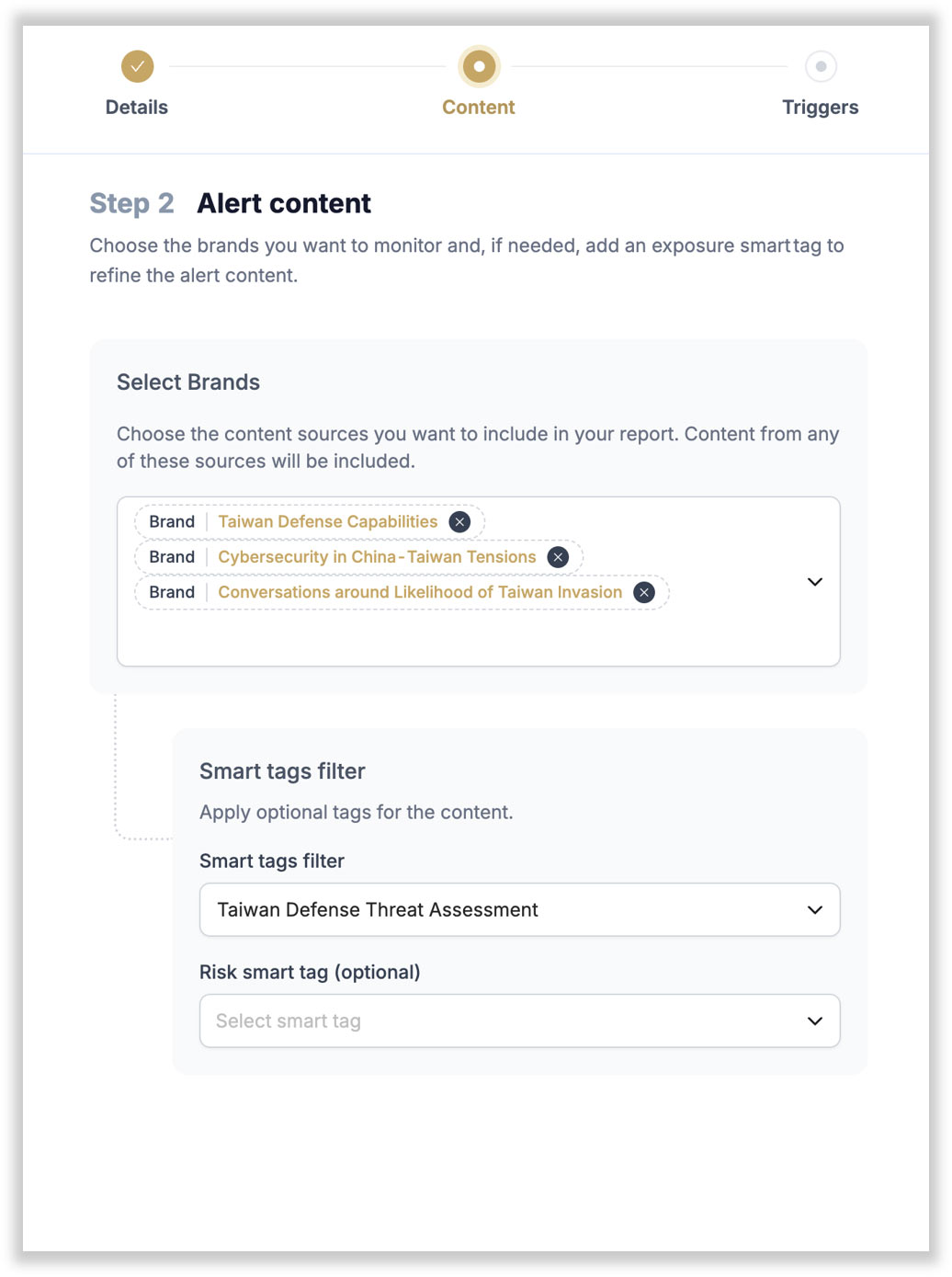The width and height of the screenshot is (952, 1277).
Task: Click the Taiwan Defense Threat Assessment value
Action: (x=377, y=909)
